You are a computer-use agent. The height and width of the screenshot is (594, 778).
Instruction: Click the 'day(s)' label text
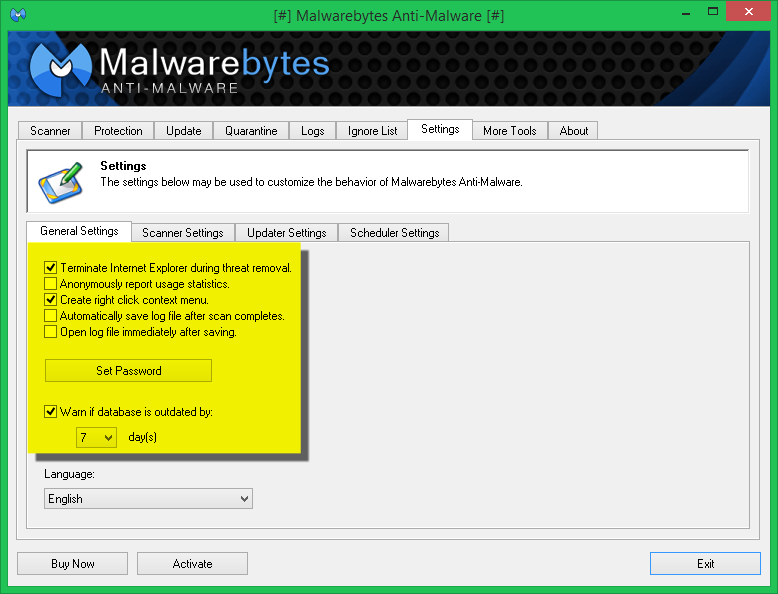click(x=142, y=437)
